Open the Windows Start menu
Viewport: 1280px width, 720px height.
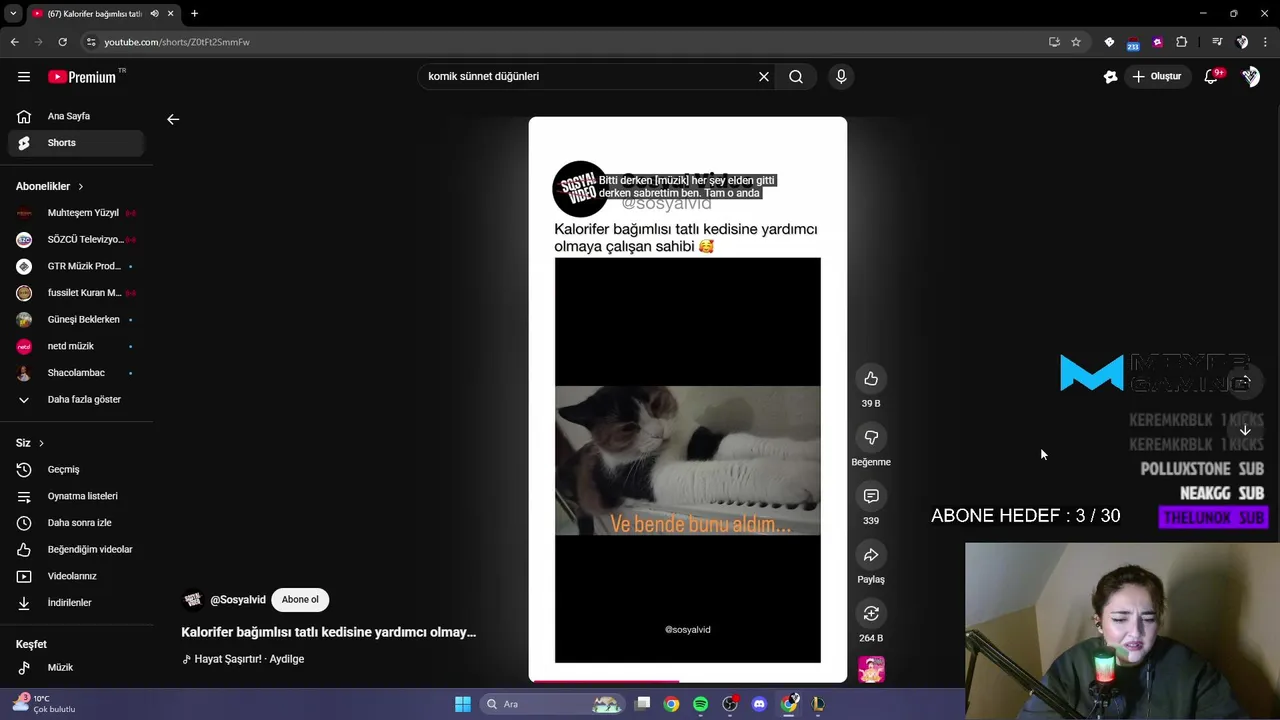point(463,704)
